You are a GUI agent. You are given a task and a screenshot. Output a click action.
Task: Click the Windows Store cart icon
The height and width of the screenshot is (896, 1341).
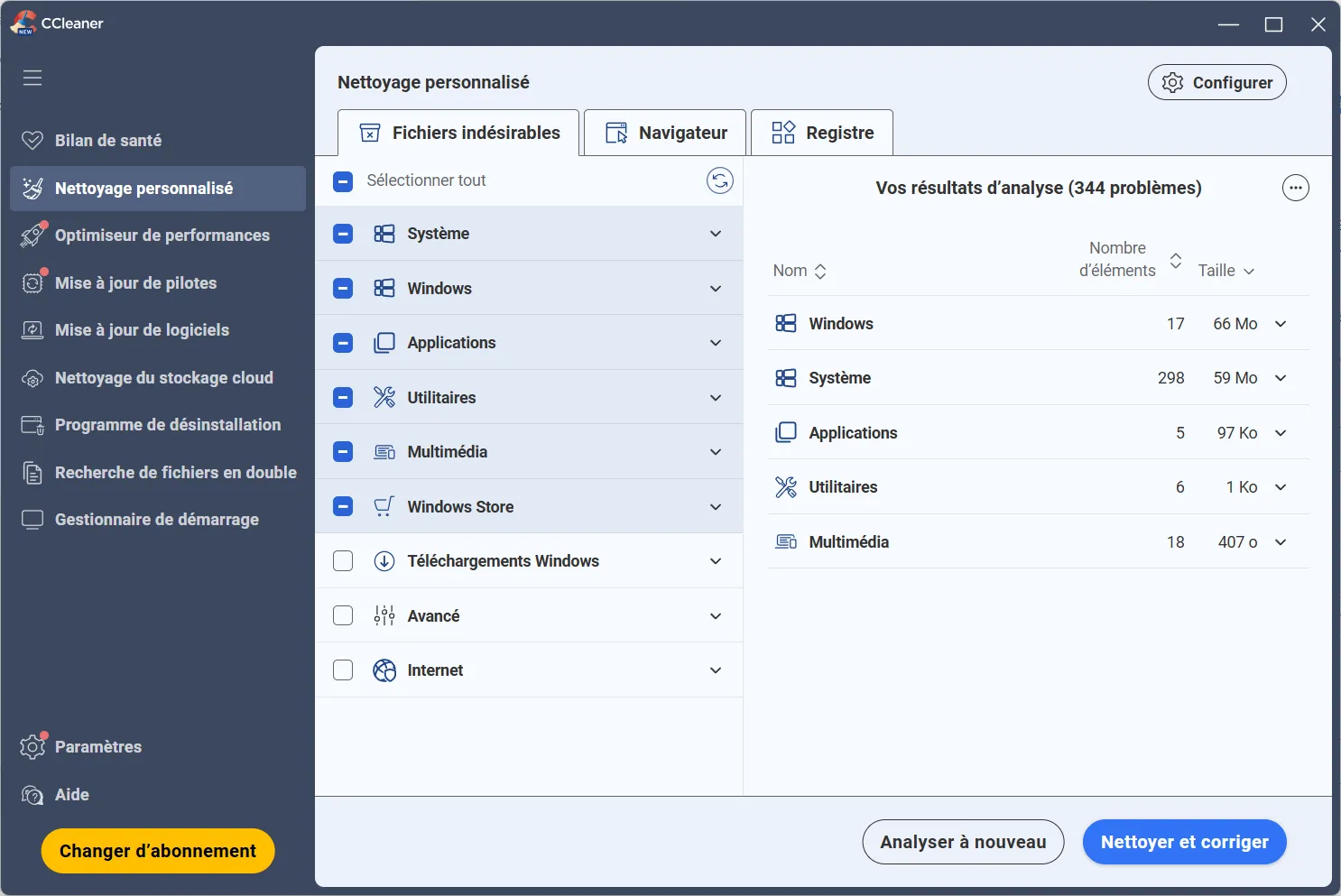(384, 506)
